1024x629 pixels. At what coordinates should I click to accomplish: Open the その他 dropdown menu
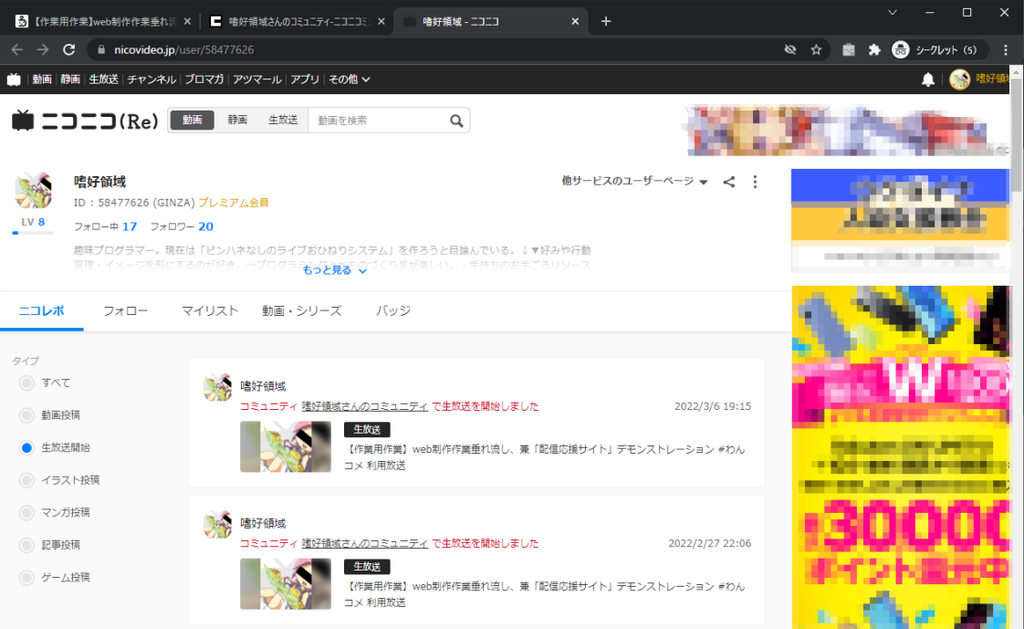[349, 79]
